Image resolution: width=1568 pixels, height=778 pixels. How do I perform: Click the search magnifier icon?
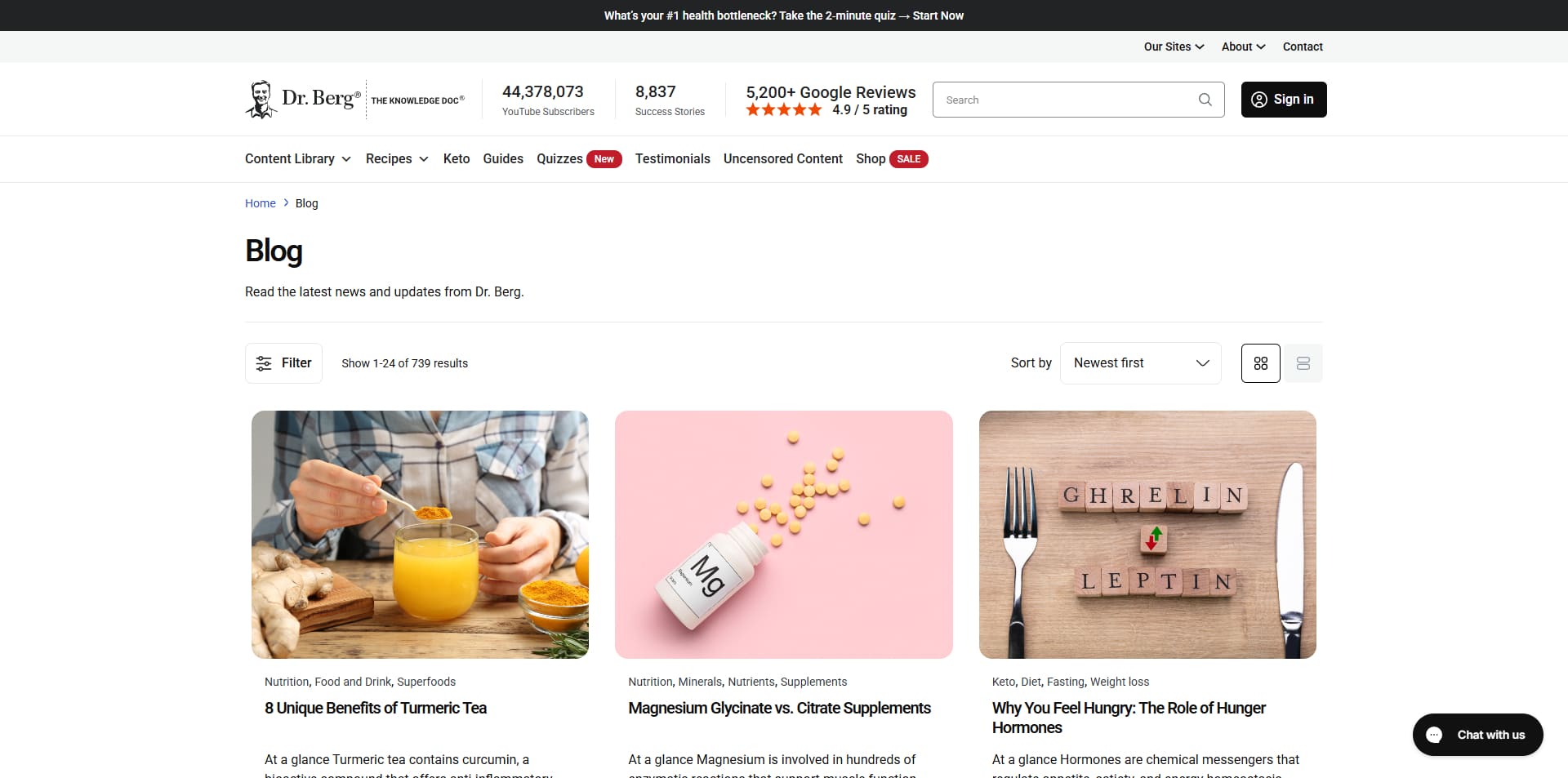[x=1205, y=100]
